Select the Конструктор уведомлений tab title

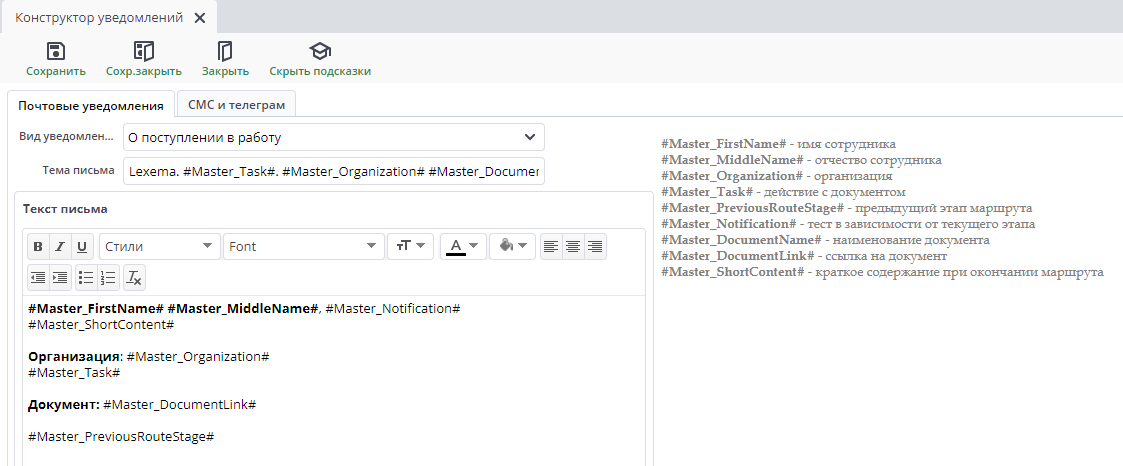[99, 18]
